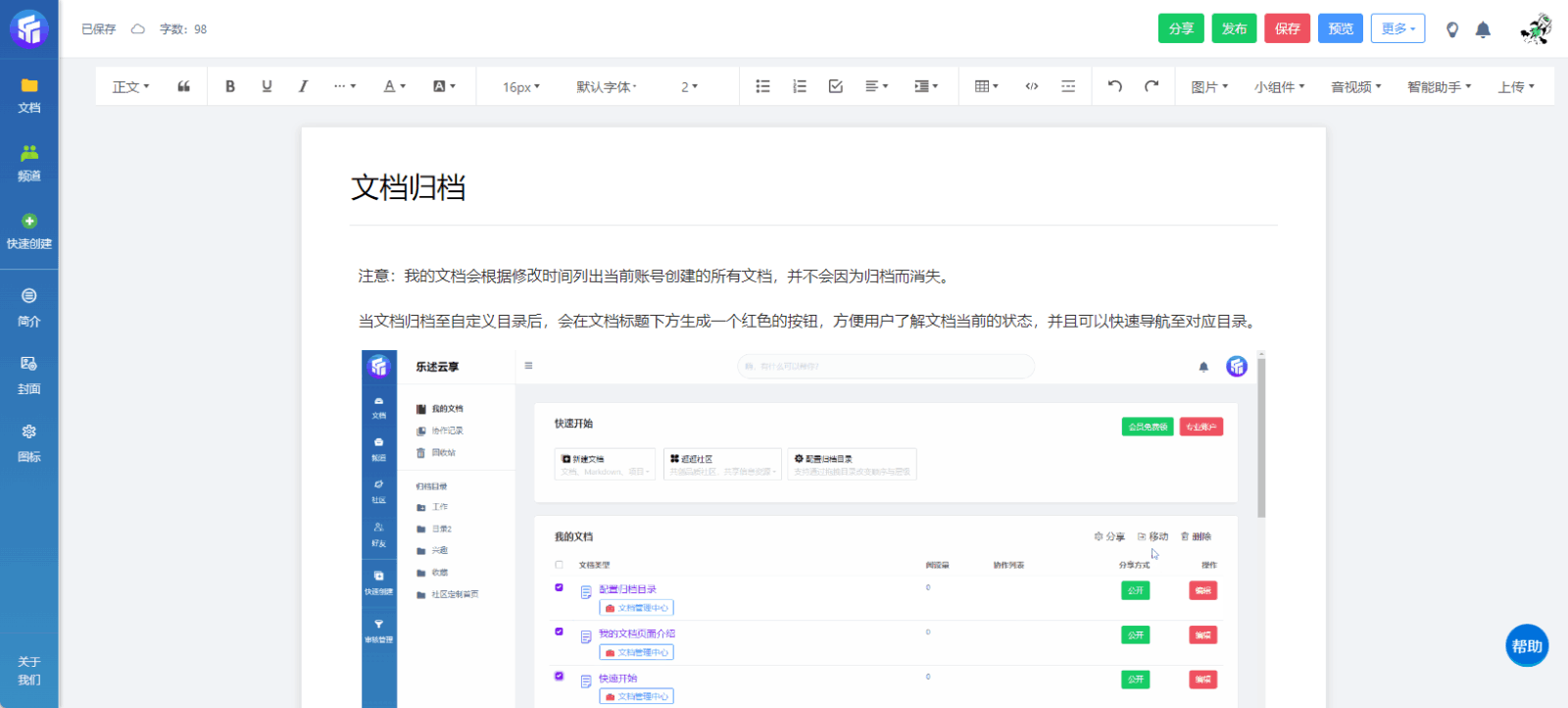
Task: Open the font color picker
Action: 394,86
